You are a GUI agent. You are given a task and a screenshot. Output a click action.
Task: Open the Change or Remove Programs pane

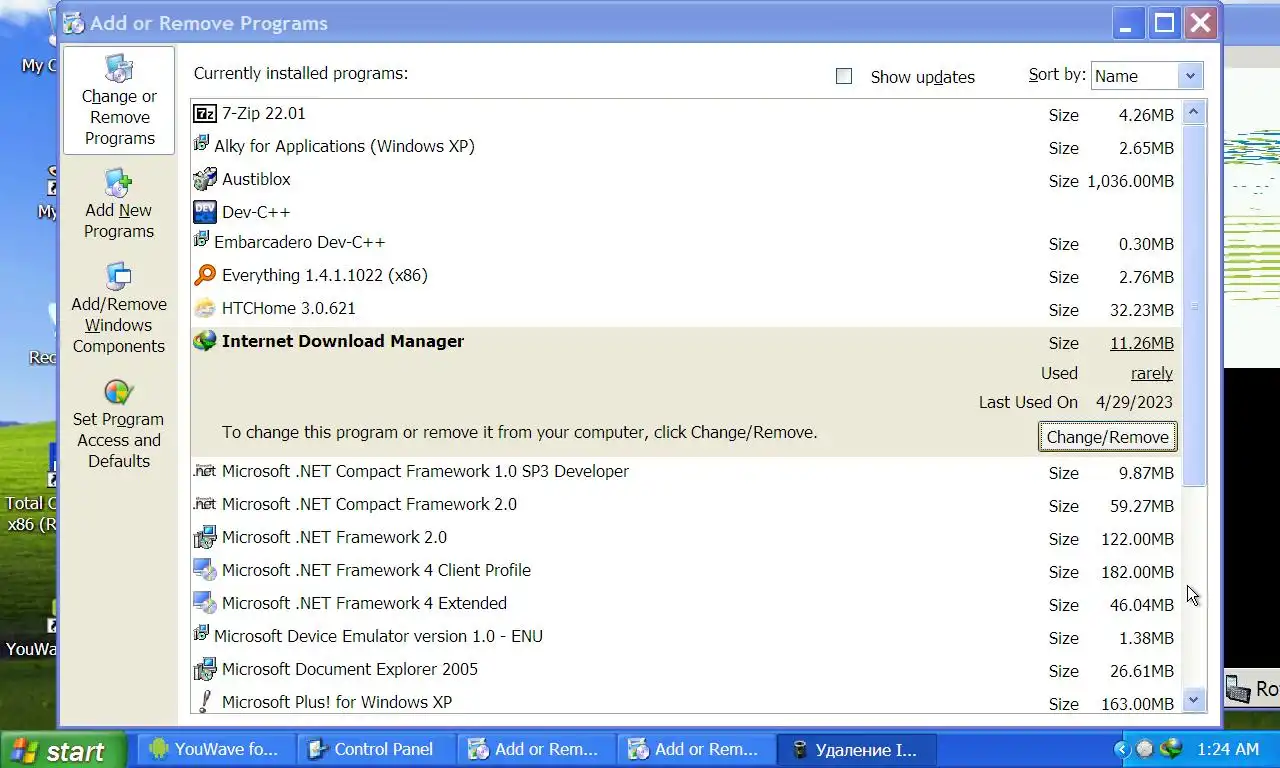coord(119,100)
